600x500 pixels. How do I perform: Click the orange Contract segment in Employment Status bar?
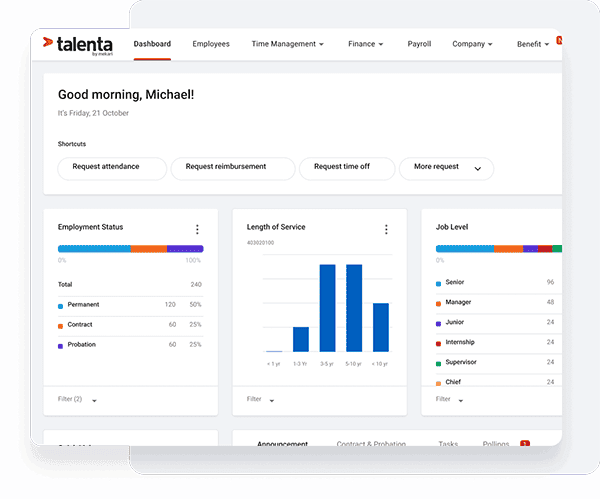(149, 249)
